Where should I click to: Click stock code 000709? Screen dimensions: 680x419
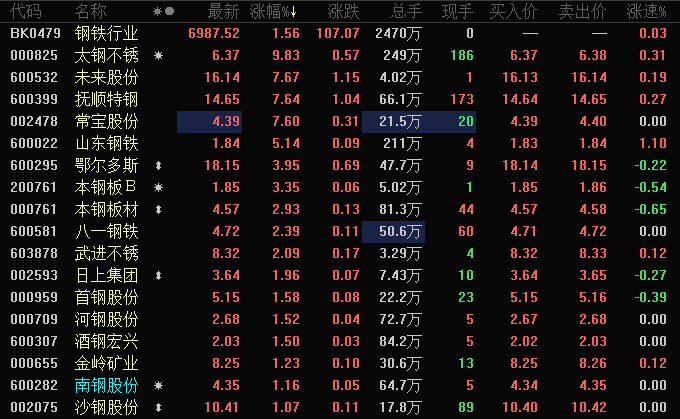34,319
